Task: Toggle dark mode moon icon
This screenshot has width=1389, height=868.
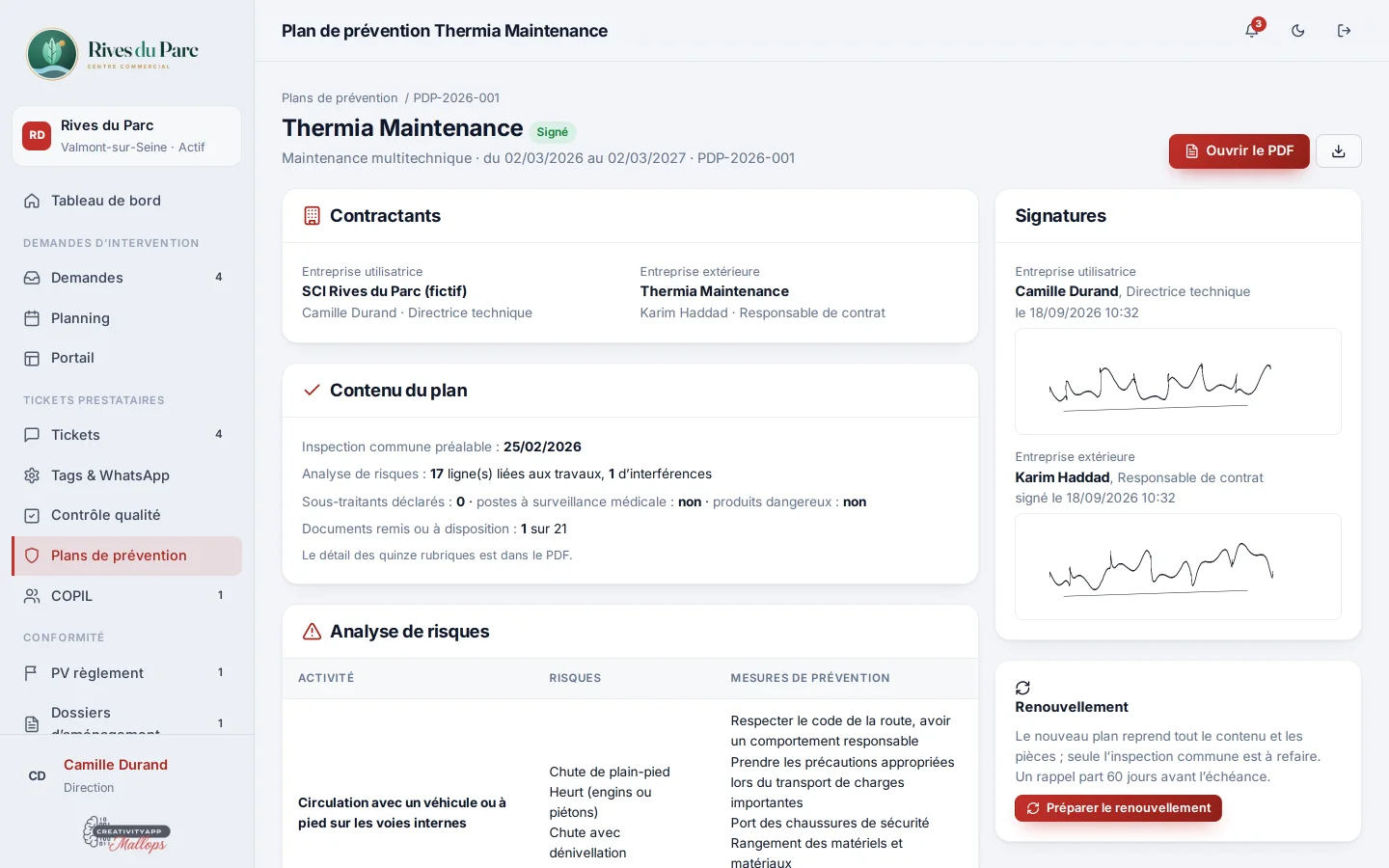Action: click(1298, 31)
